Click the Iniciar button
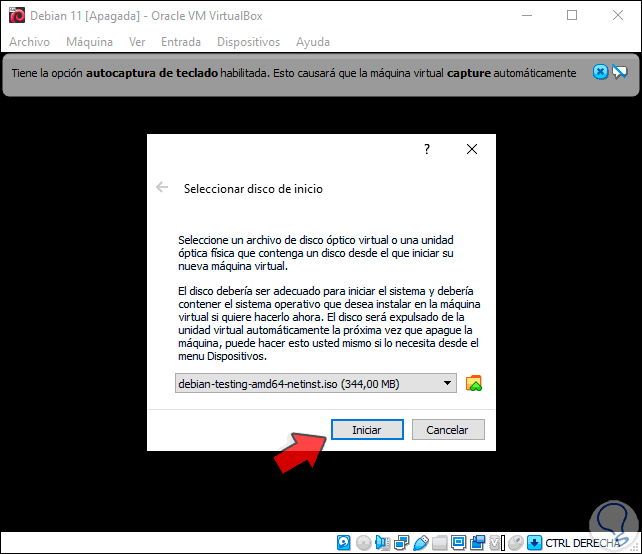 (x=367, y=430)
